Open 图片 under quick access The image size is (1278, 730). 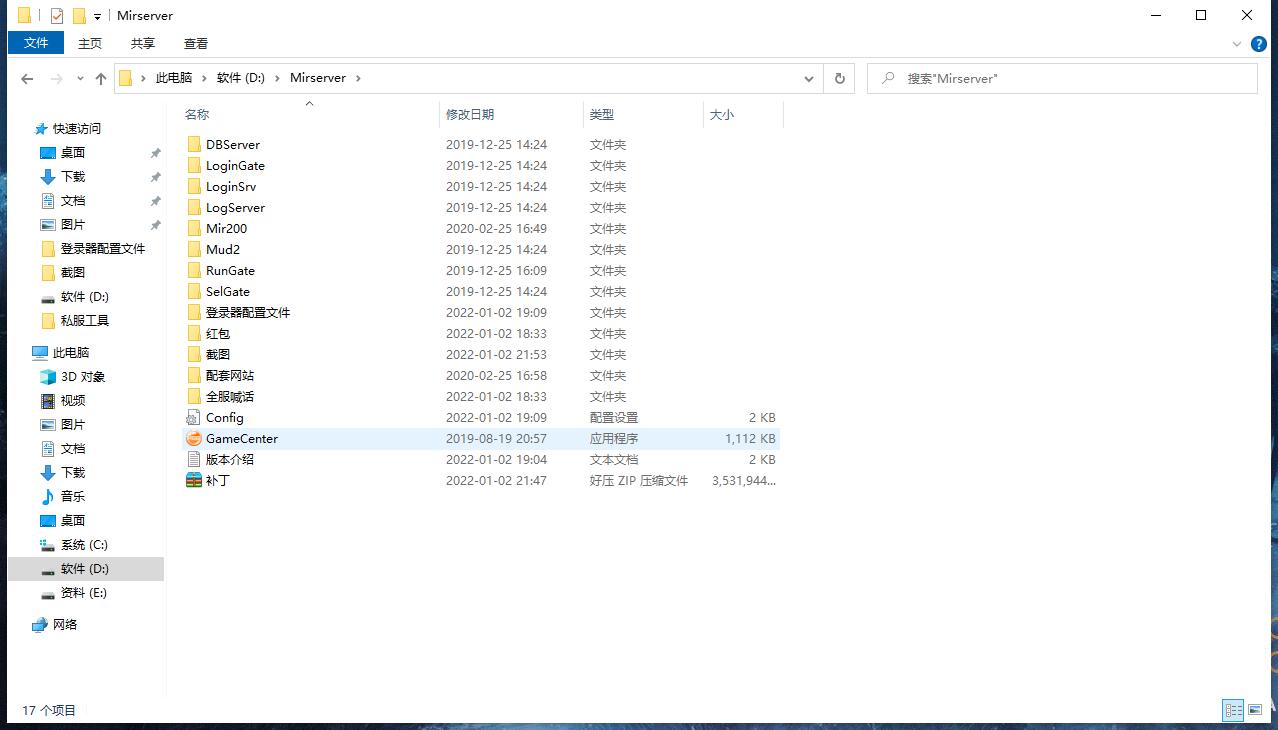[x=73, y=224]
